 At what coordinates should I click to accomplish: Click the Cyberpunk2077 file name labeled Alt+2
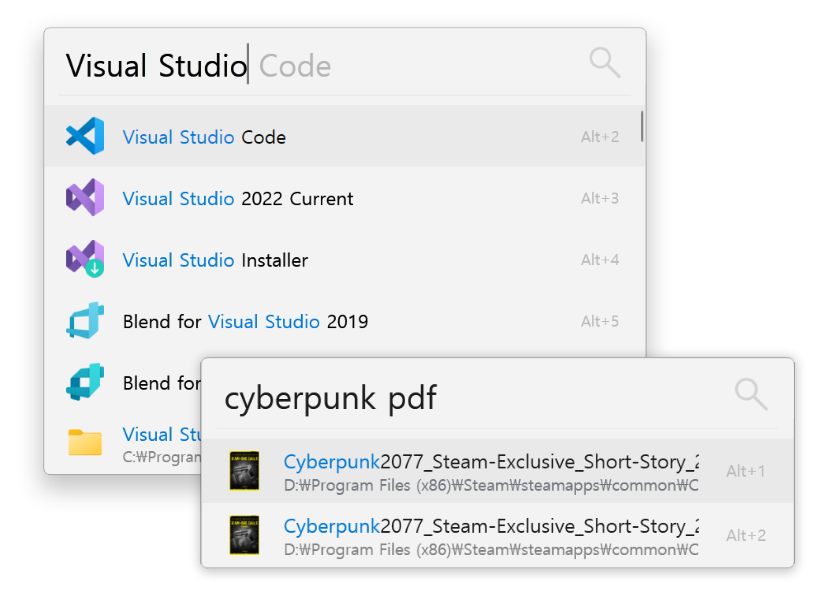point(491,526)
